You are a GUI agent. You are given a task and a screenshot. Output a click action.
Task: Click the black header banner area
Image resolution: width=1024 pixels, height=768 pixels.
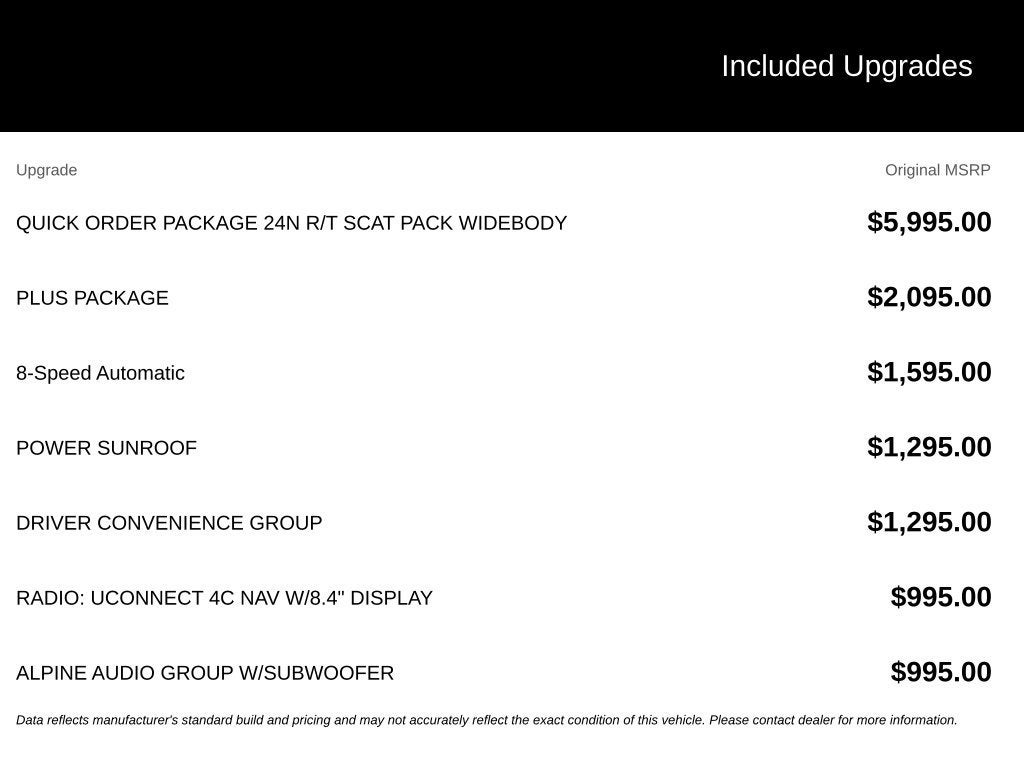coord(512,65)
